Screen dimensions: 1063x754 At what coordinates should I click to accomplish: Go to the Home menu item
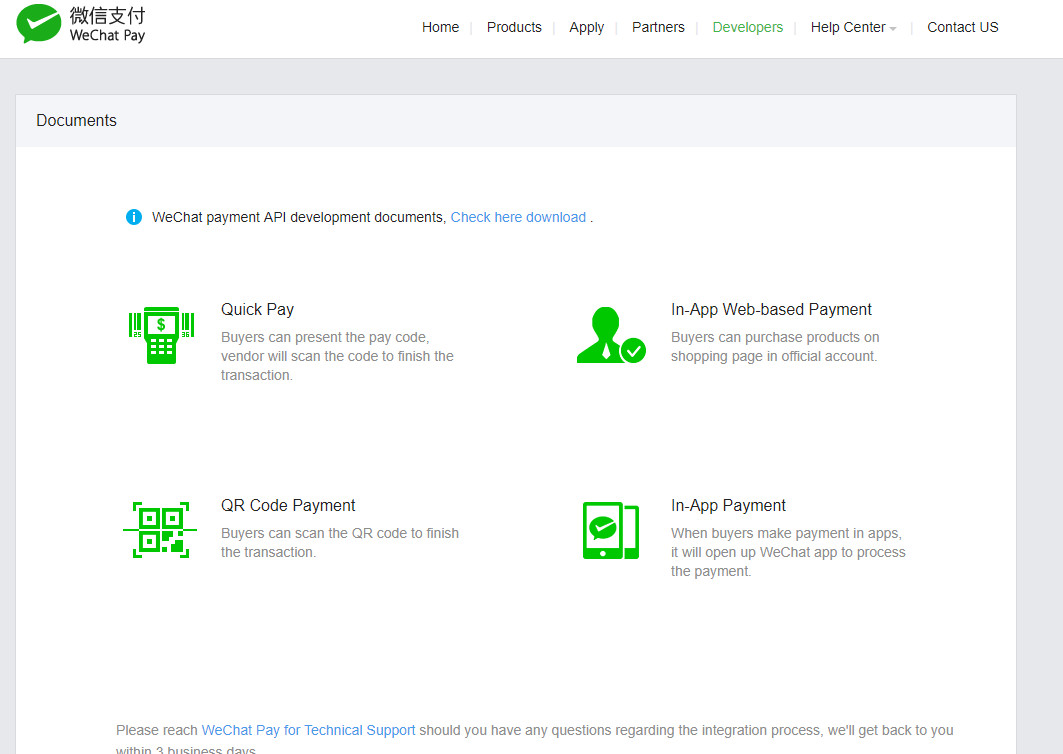click(440, 27)
